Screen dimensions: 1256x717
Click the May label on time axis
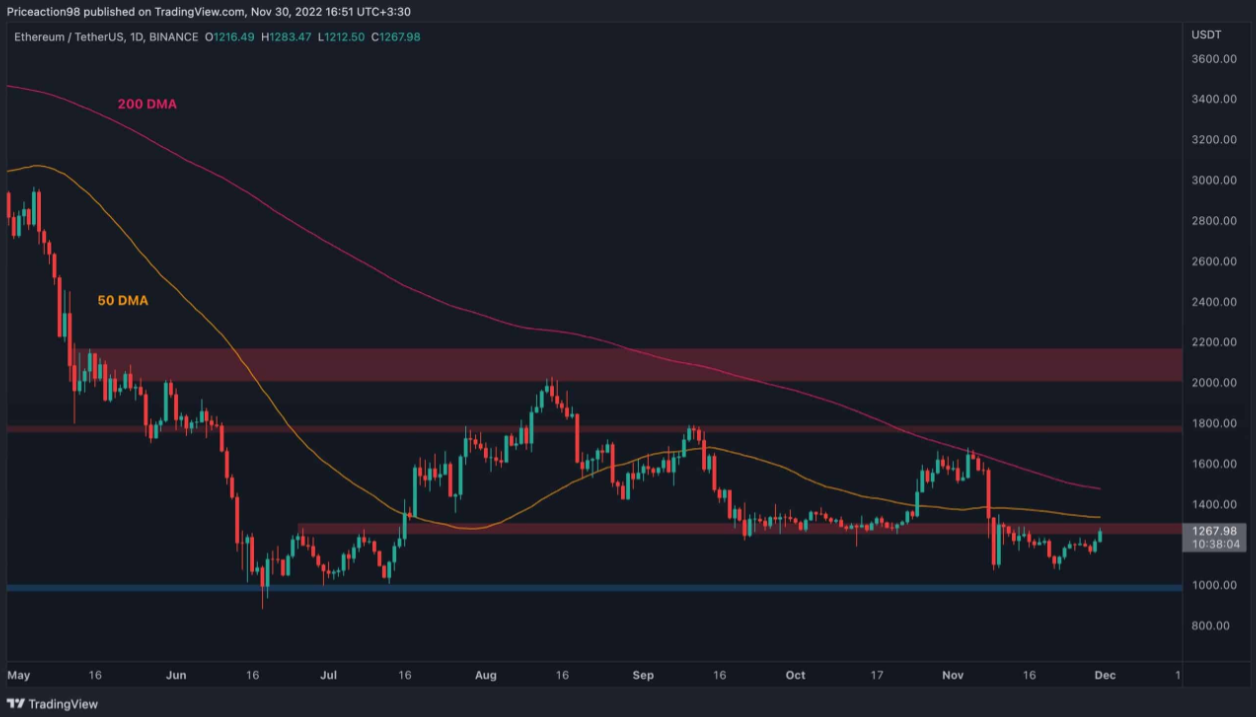(17, 675)
